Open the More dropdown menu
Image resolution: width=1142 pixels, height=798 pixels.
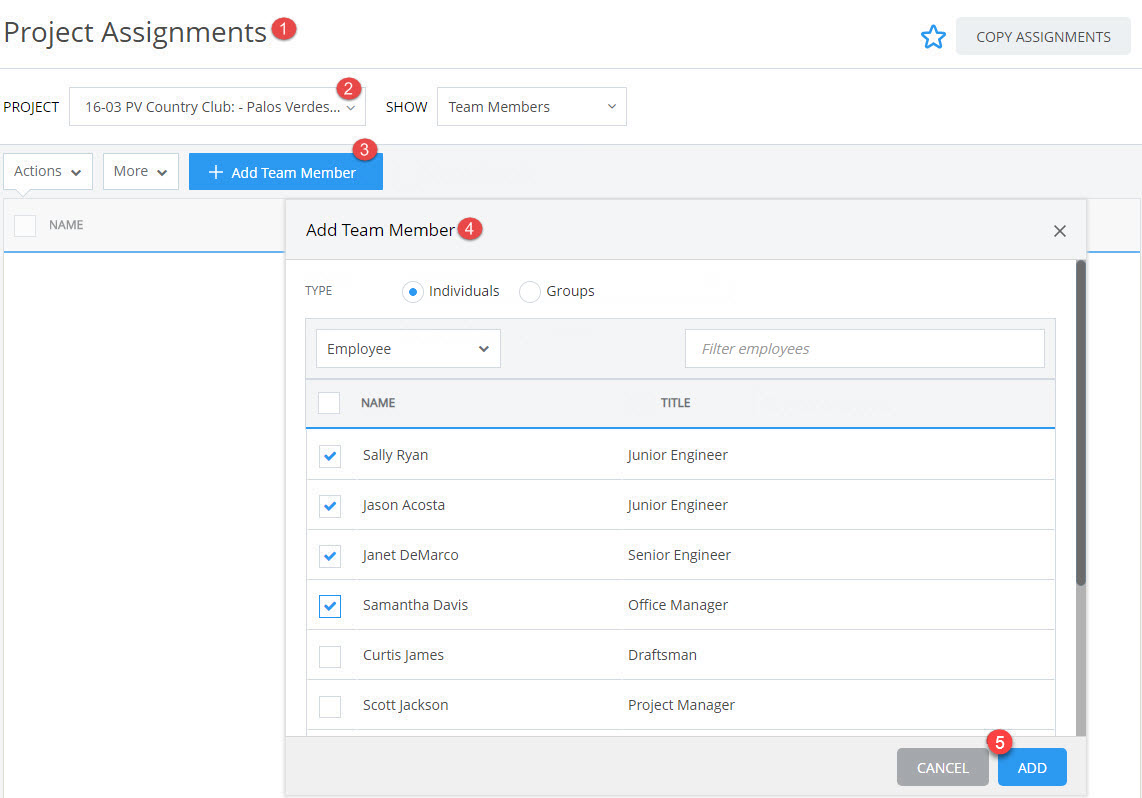140,171
